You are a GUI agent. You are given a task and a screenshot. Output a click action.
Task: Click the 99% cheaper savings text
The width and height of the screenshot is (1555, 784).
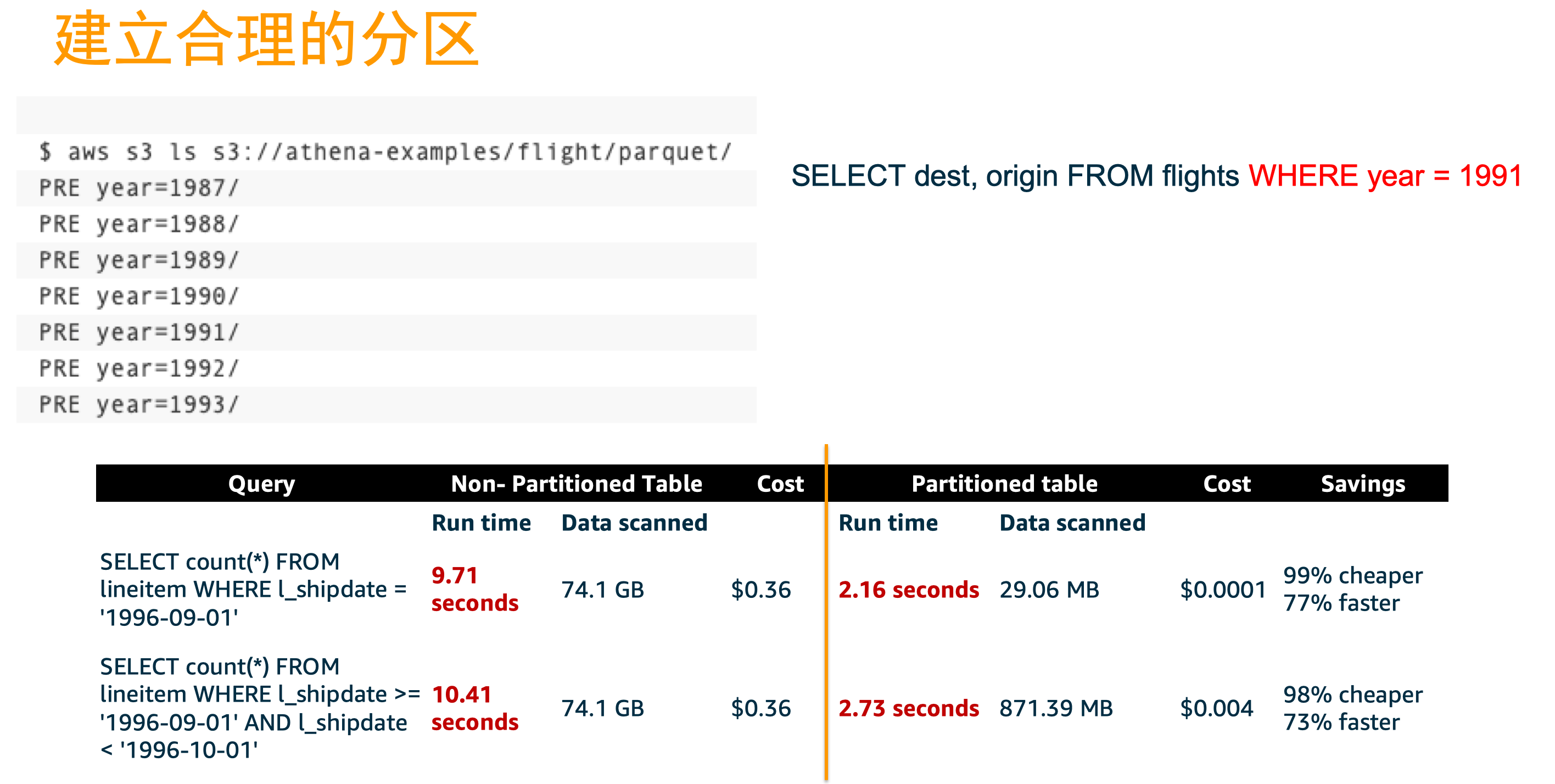(1352, 575)
